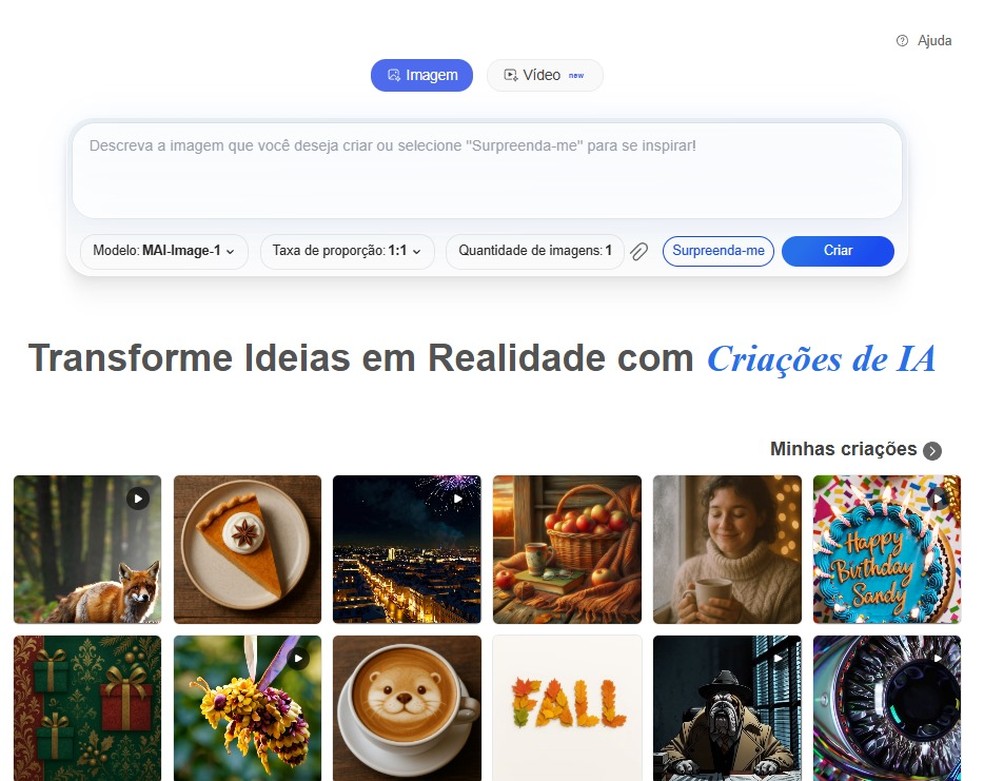
Task: Expand the Modelo MAI-Image-1 dropdown
Action: (x=164, y=251)
